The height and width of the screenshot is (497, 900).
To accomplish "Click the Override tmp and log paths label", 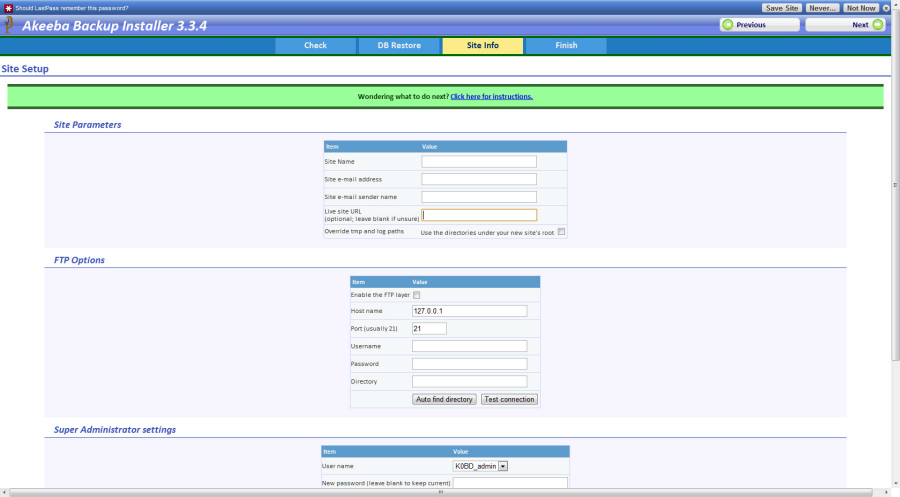I will point(364,232).
